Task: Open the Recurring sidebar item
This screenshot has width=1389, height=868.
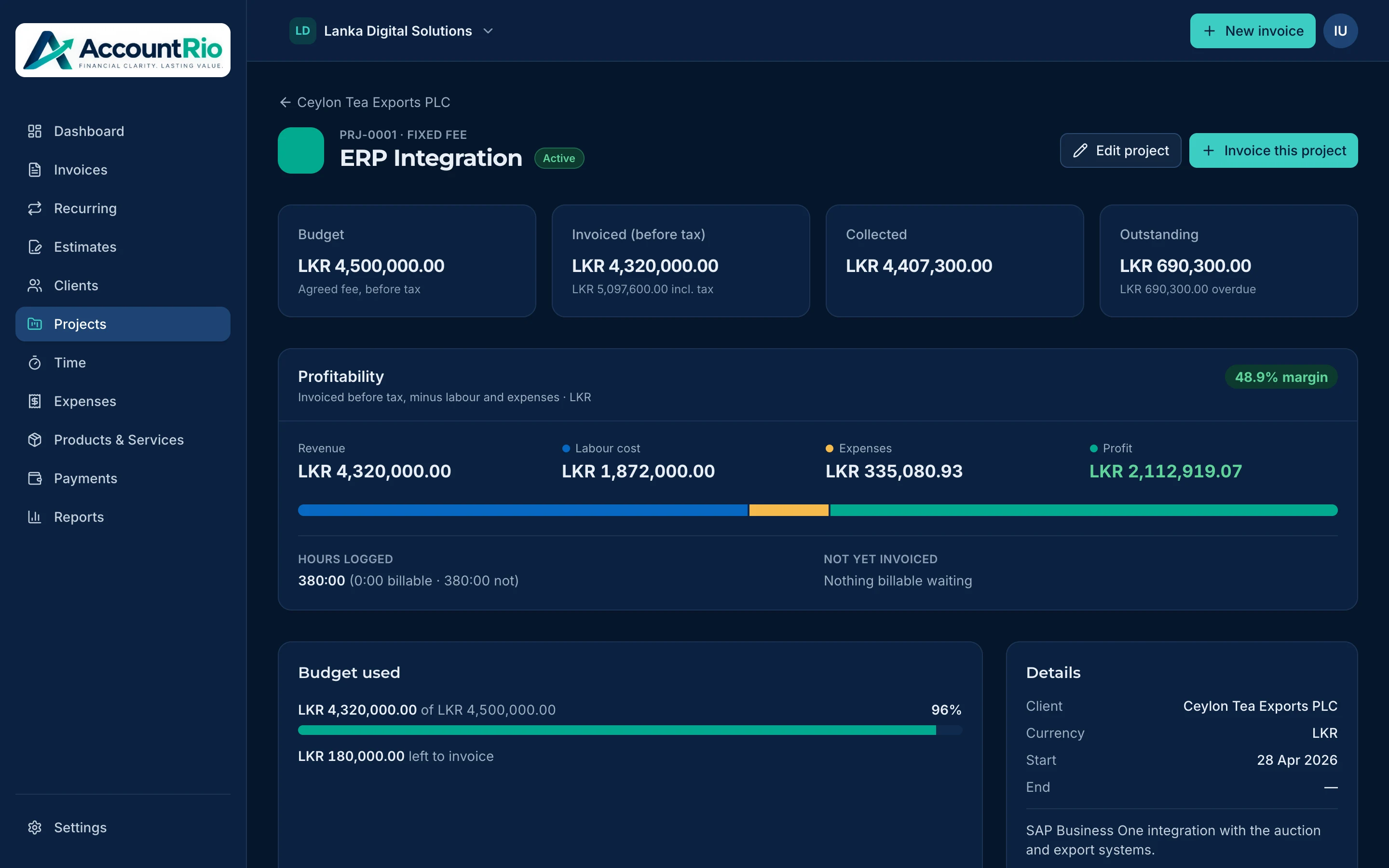Action: pyautogui.click(x=123, y=208)
